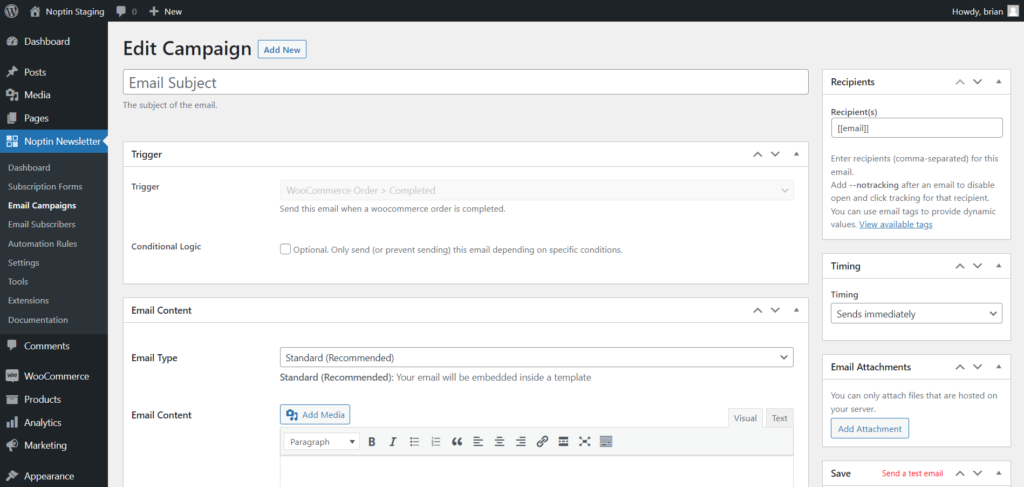Open Noptin Documentation link
The height and width of the screenshot is (487, 1024).
click(x=38, y=320)
